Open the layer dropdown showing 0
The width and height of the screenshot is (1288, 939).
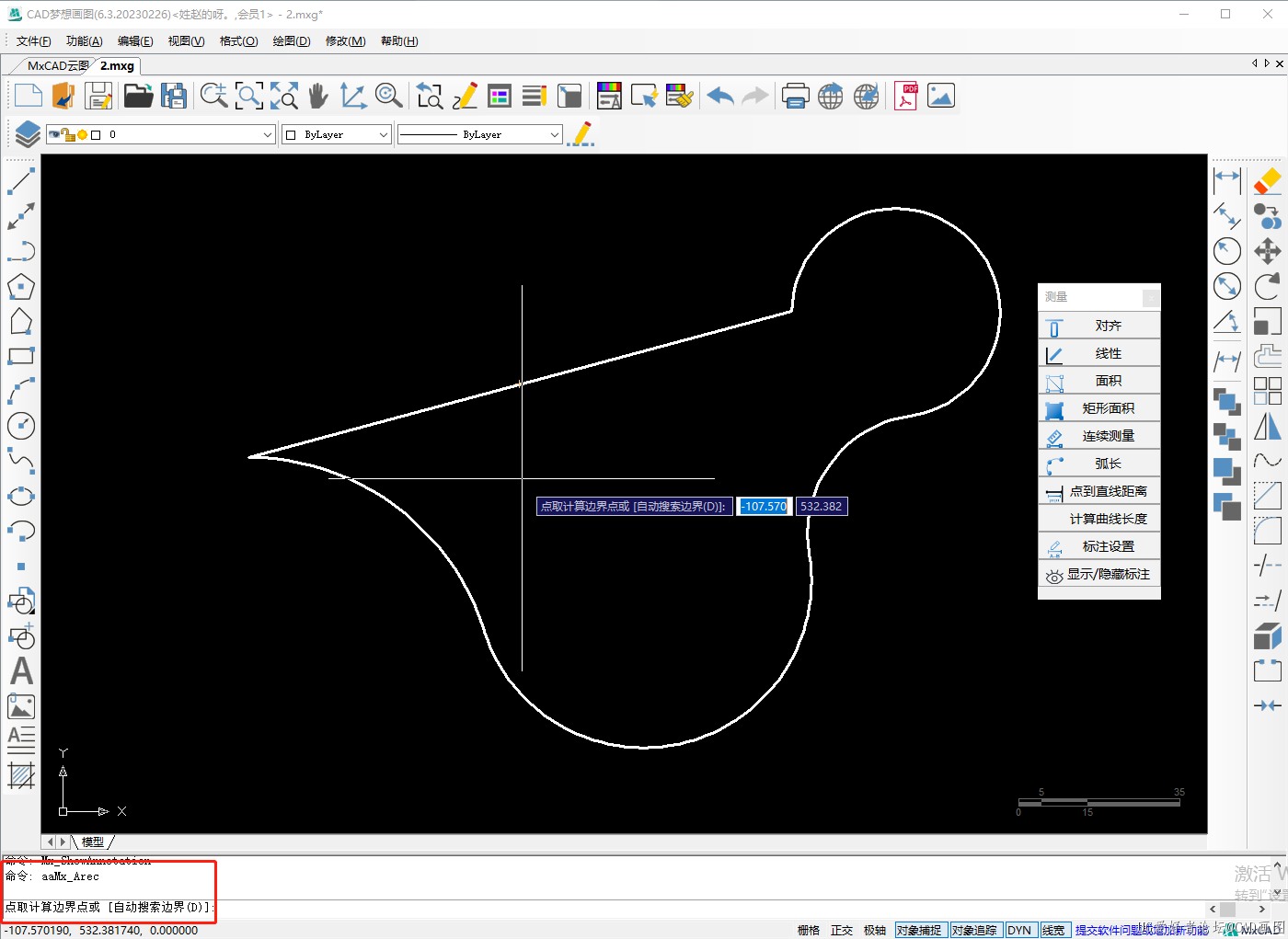[160, 134]
